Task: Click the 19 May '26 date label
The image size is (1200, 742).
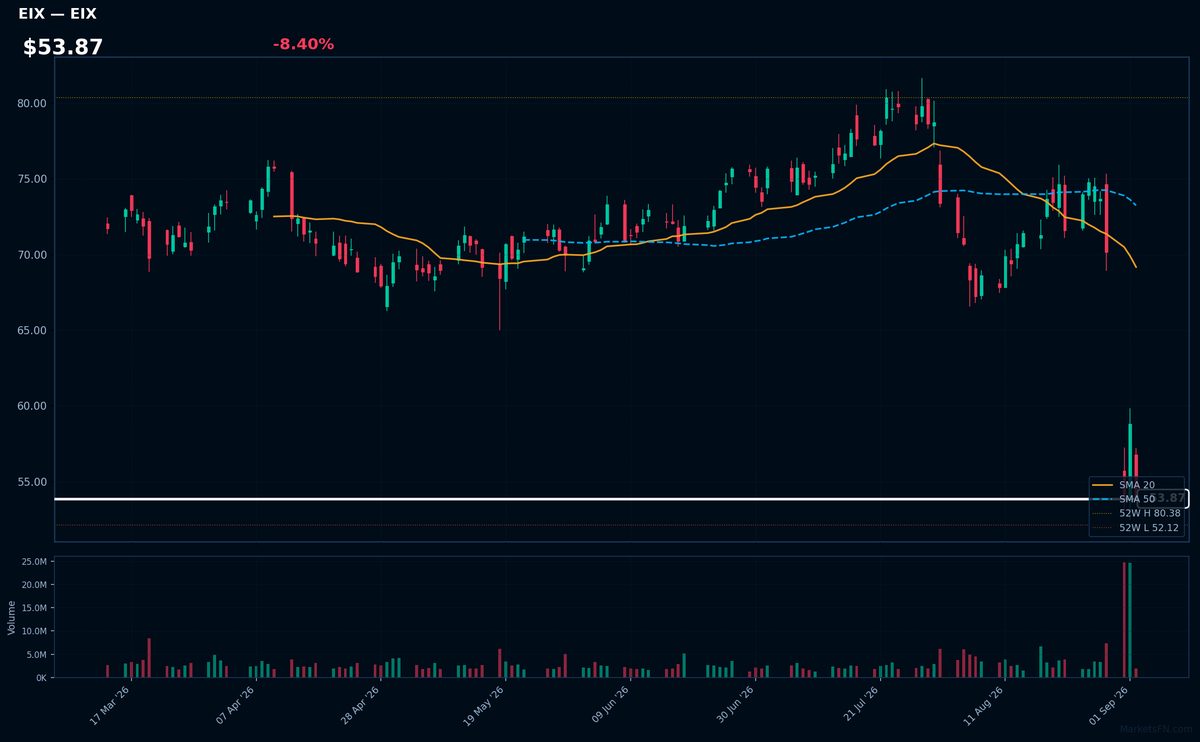Action: pos(484,705)
